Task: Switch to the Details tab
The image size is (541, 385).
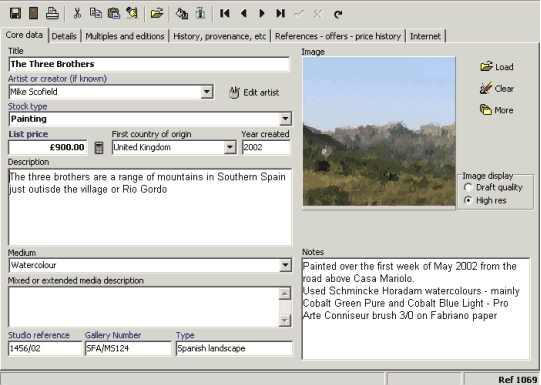Action: tap(64, 36)
